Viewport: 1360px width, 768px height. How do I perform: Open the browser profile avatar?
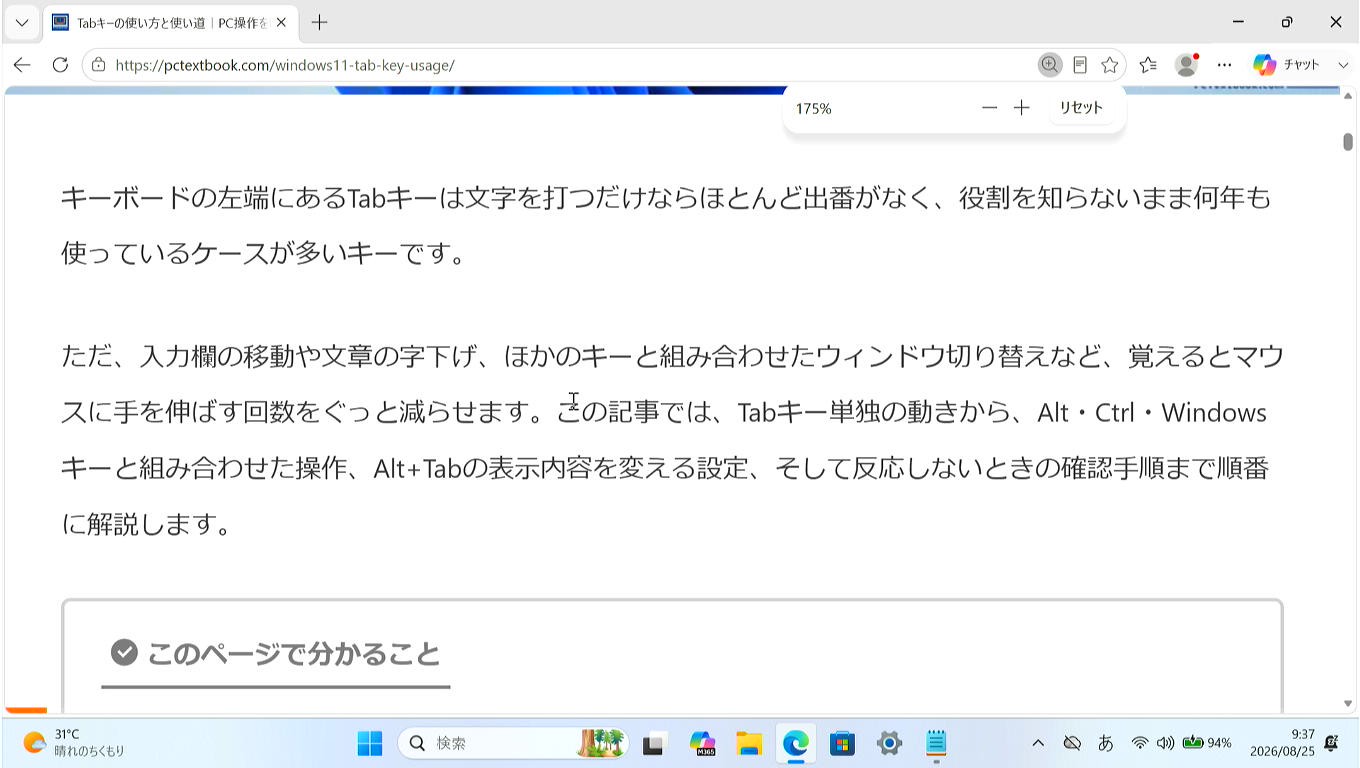pos(1187,65)
